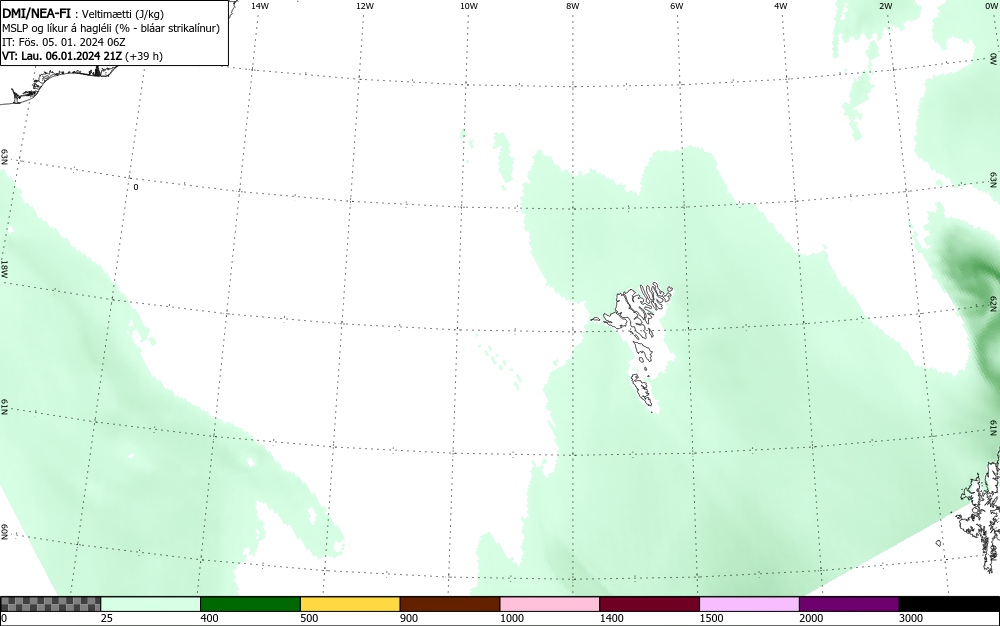Select the light pink legend swatch
Screen dimensions: 1000x626
550,604
